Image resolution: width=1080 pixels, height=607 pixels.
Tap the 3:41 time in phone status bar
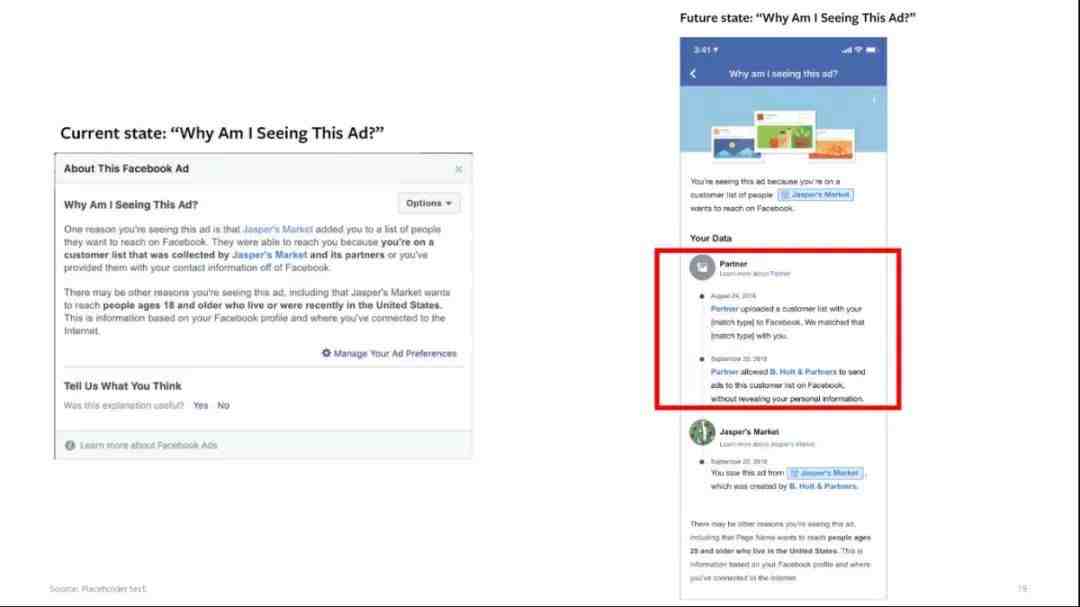click(703, 50)
